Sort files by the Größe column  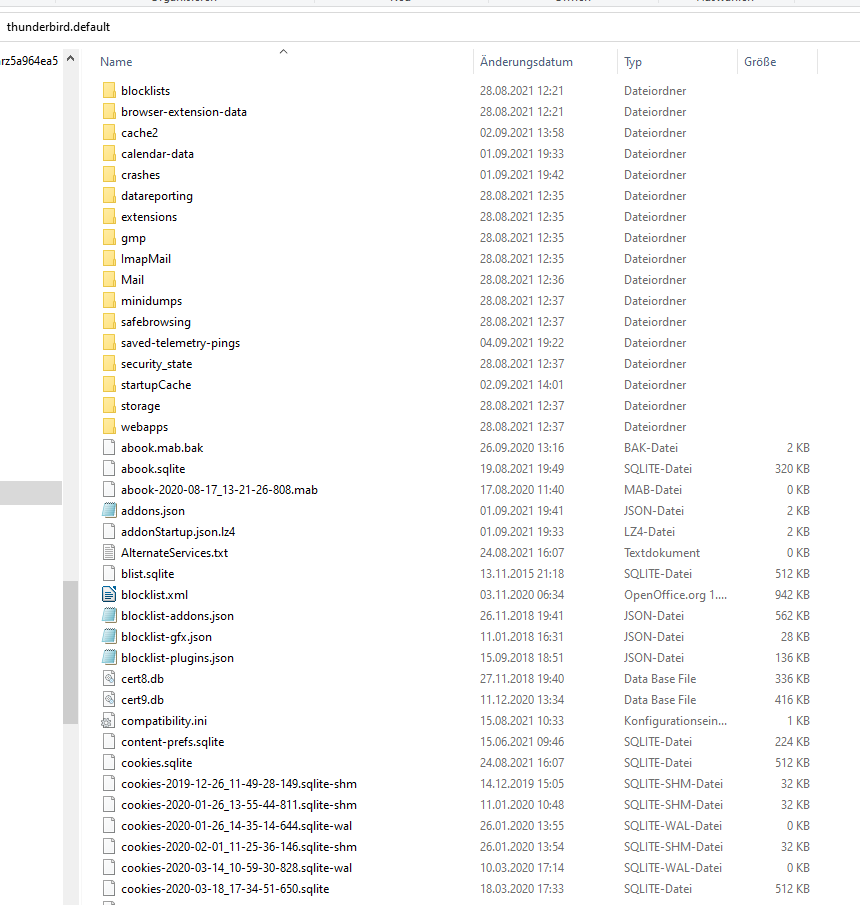760,62
